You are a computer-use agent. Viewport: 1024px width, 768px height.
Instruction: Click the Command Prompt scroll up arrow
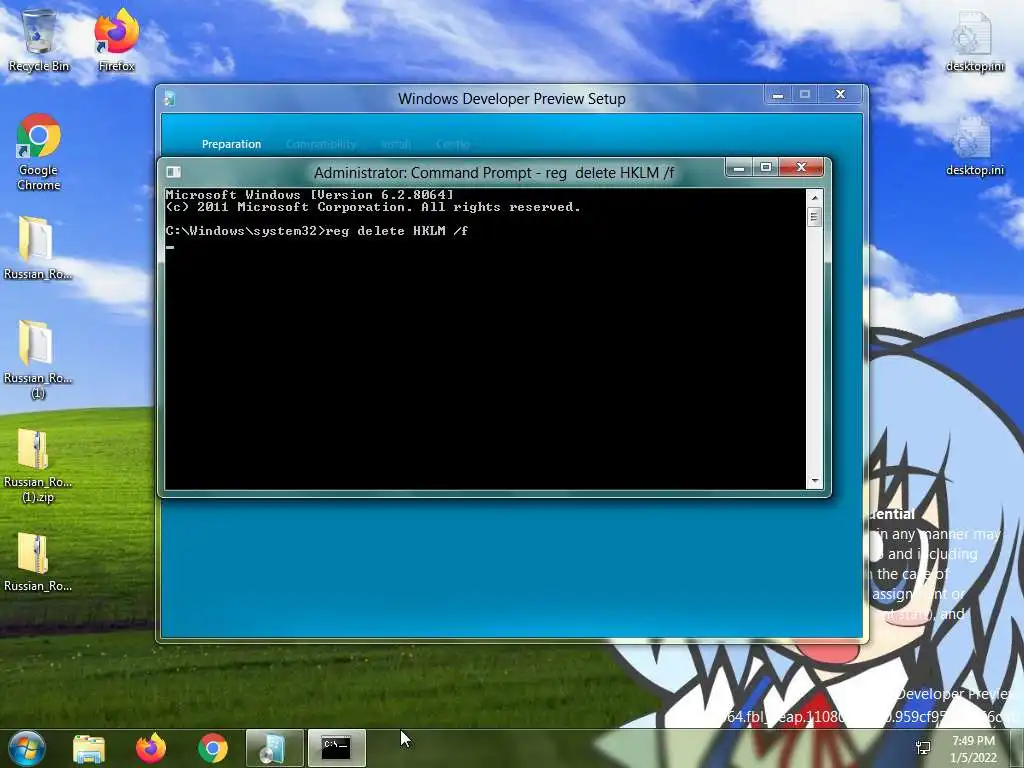pos(814,197)
